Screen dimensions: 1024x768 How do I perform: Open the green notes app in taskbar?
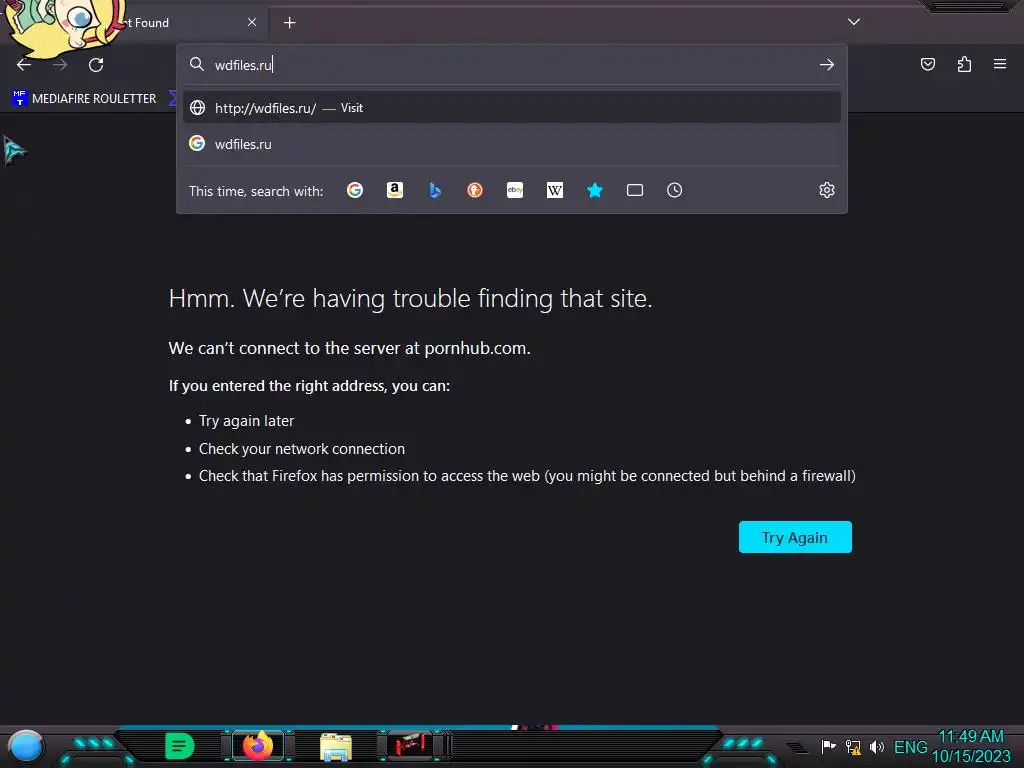tap(180, 746)
